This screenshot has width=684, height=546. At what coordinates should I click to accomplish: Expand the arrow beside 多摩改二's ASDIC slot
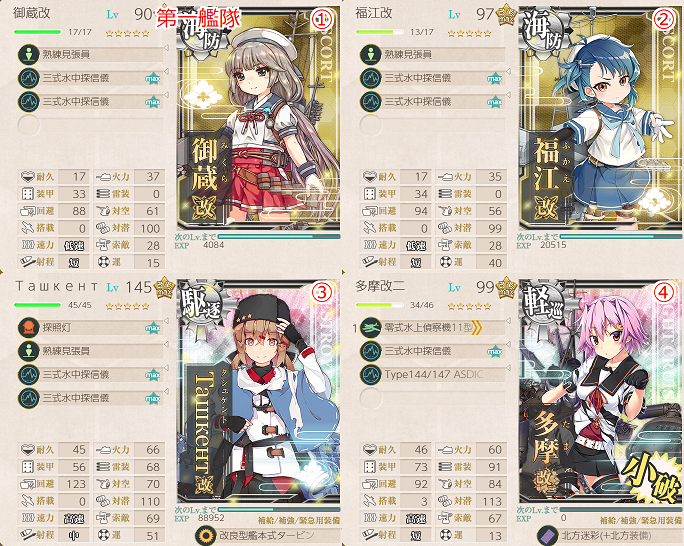point(508,368)
